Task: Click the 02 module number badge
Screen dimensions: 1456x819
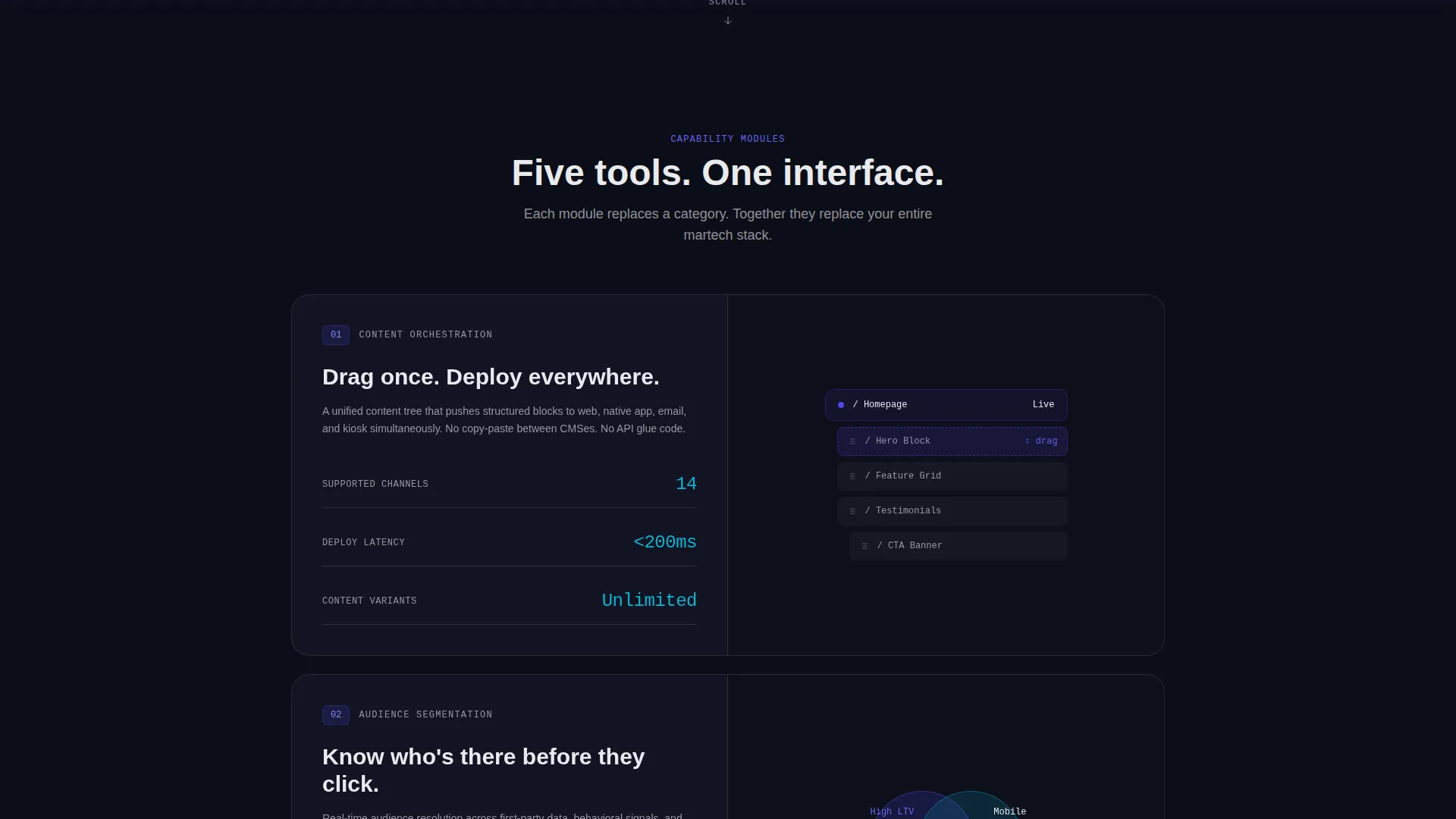Action: (x=336, y=715)
